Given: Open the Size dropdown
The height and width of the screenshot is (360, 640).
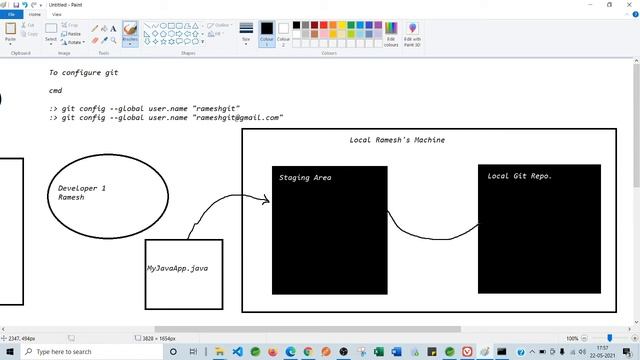Looking at the screenshot, I should 246,34.
